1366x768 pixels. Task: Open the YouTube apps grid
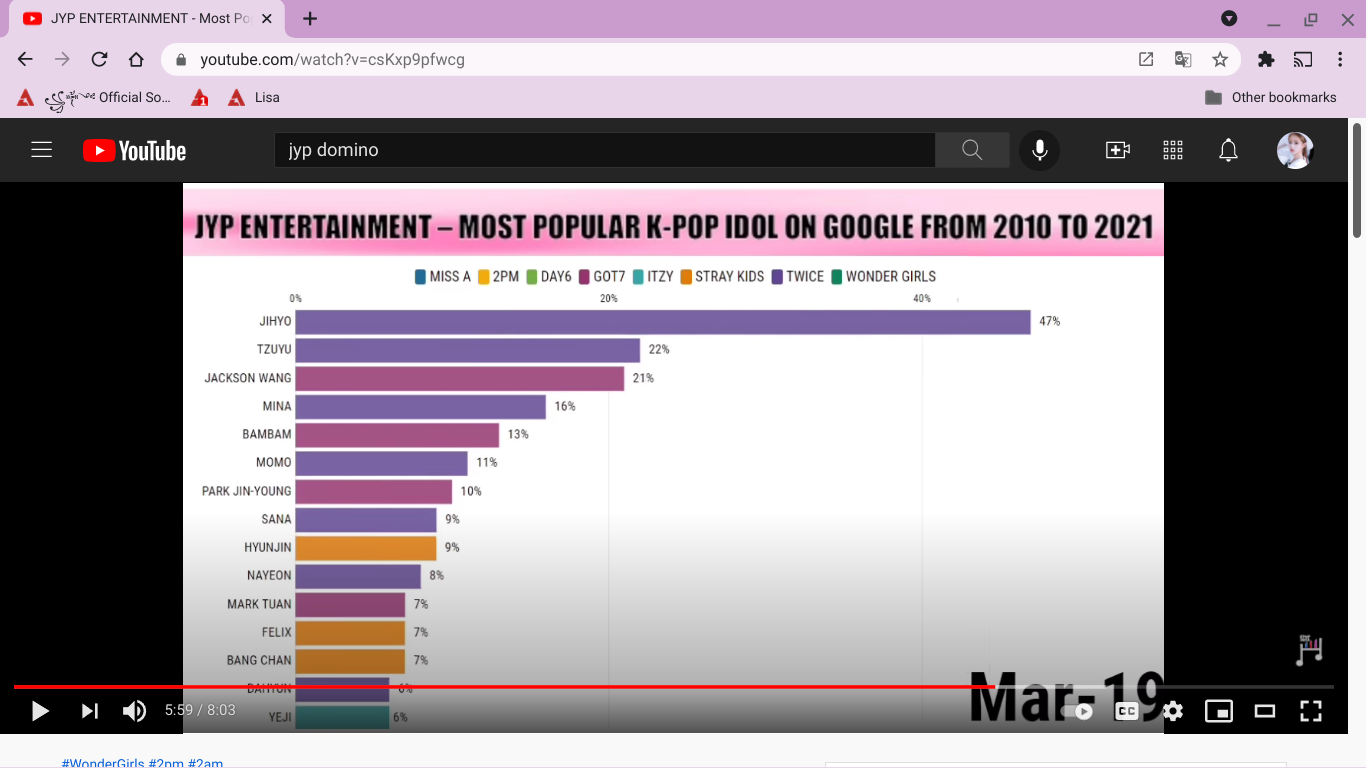[x=1173, y=150]
